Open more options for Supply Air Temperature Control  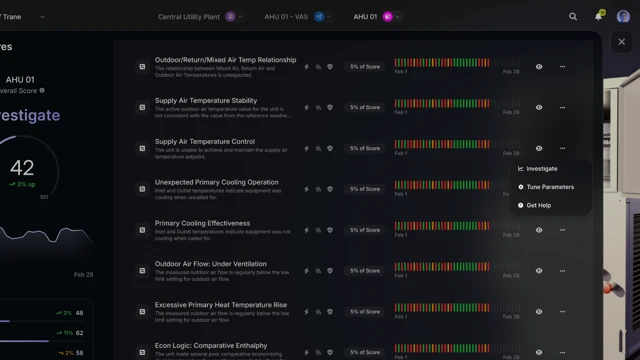click(x=562, y=148)
